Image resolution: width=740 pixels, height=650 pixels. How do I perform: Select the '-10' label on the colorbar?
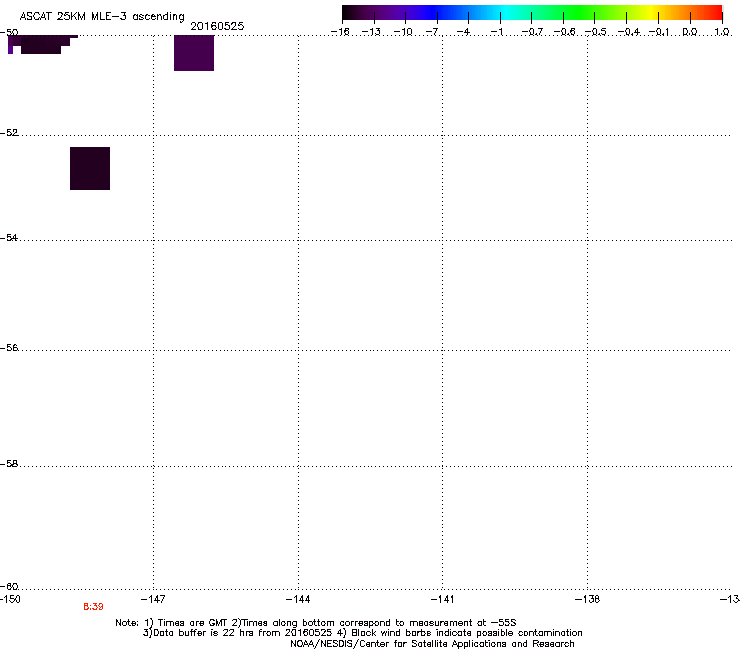point(404,32)
